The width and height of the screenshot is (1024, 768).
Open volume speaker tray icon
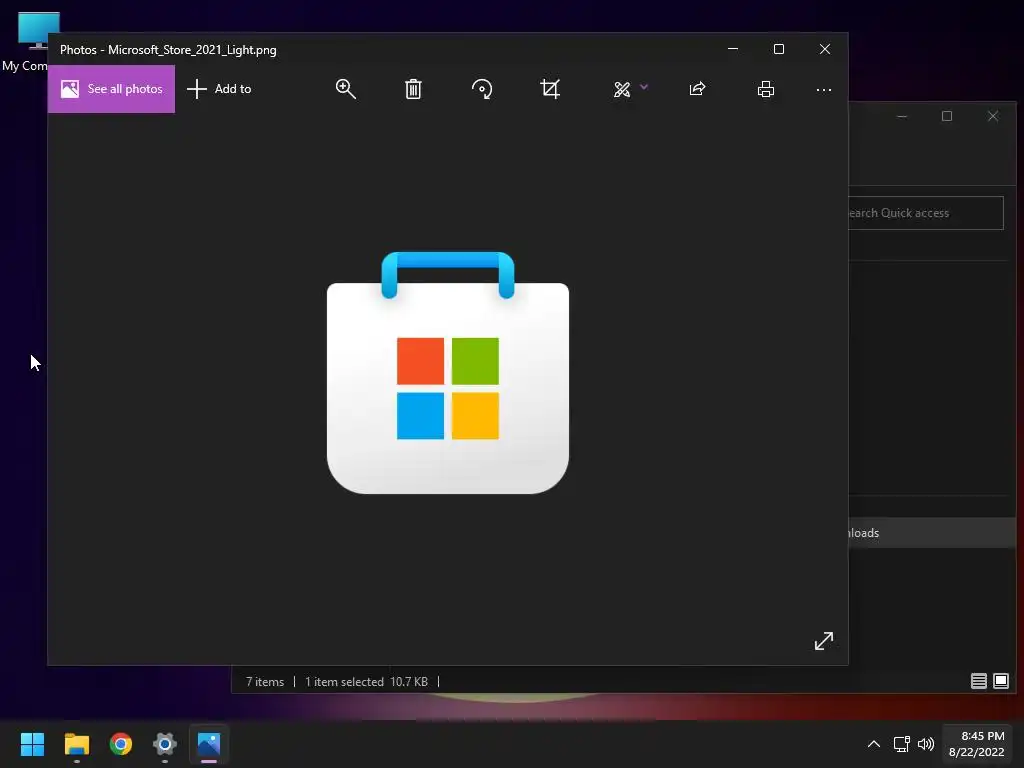coord(926,744)
